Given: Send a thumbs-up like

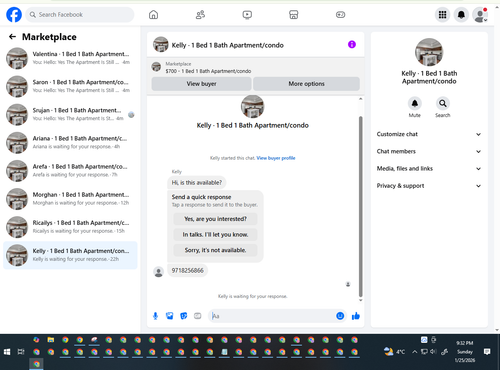Looking at the screenshot, I should [356, 316].
